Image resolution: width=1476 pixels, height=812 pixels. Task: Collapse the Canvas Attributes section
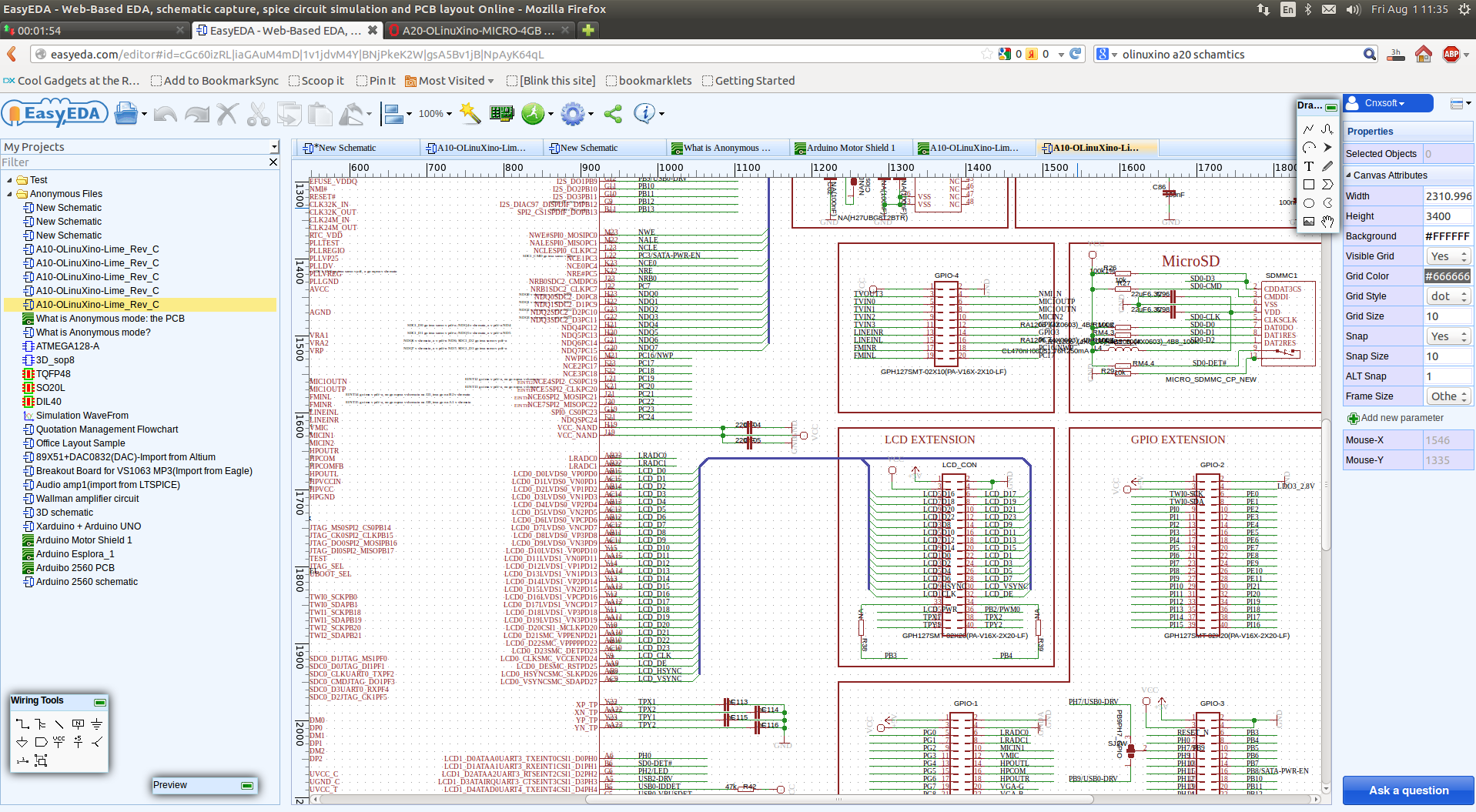(1349, 175)
